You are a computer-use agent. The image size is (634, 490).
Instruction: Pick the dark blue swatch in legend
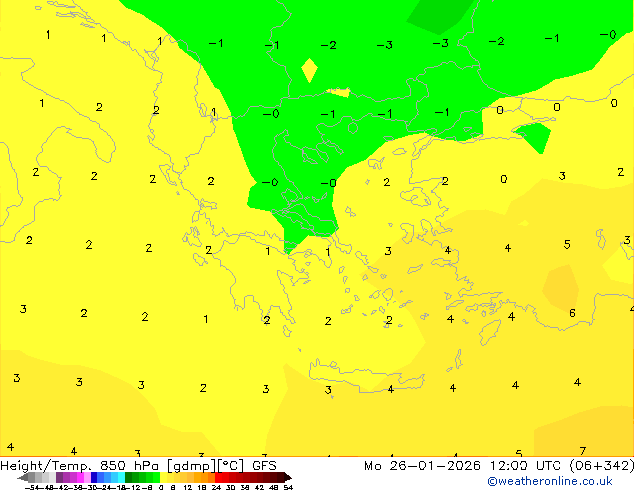pos(94,477)
